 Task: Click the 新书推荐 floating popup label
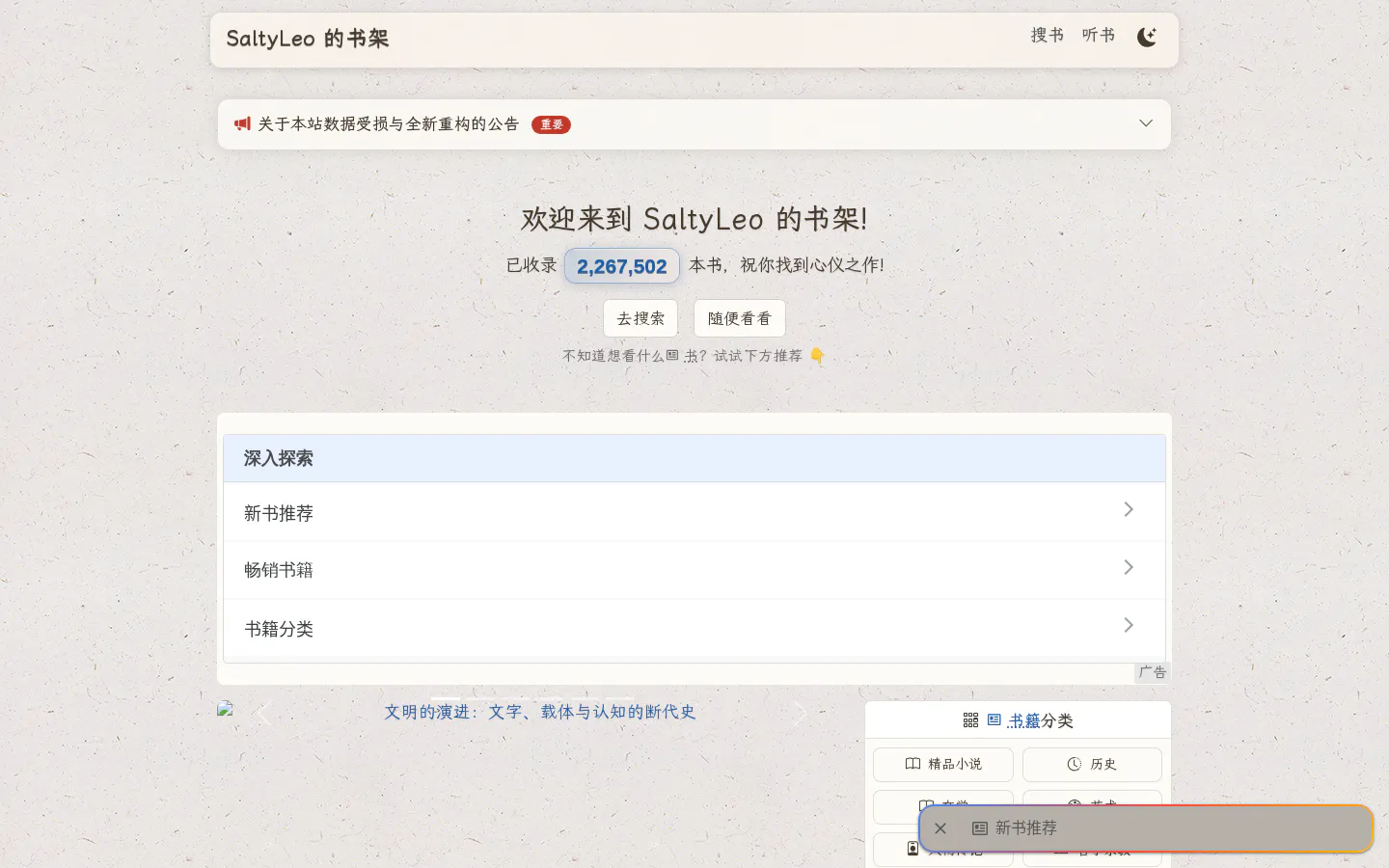click(1026, 828)
